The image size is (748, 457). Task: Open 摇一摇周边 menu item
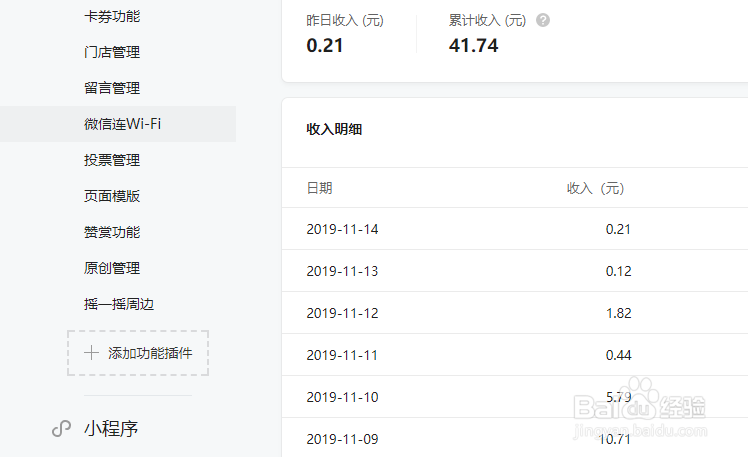point(119,304)
